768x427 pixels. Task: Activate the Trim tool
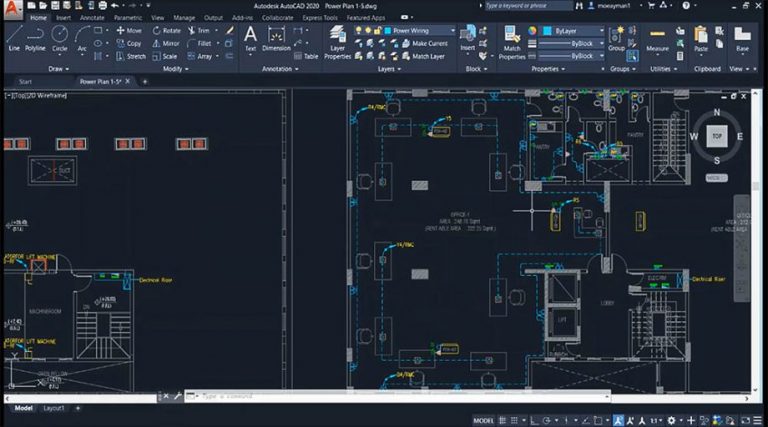[199, 30]
